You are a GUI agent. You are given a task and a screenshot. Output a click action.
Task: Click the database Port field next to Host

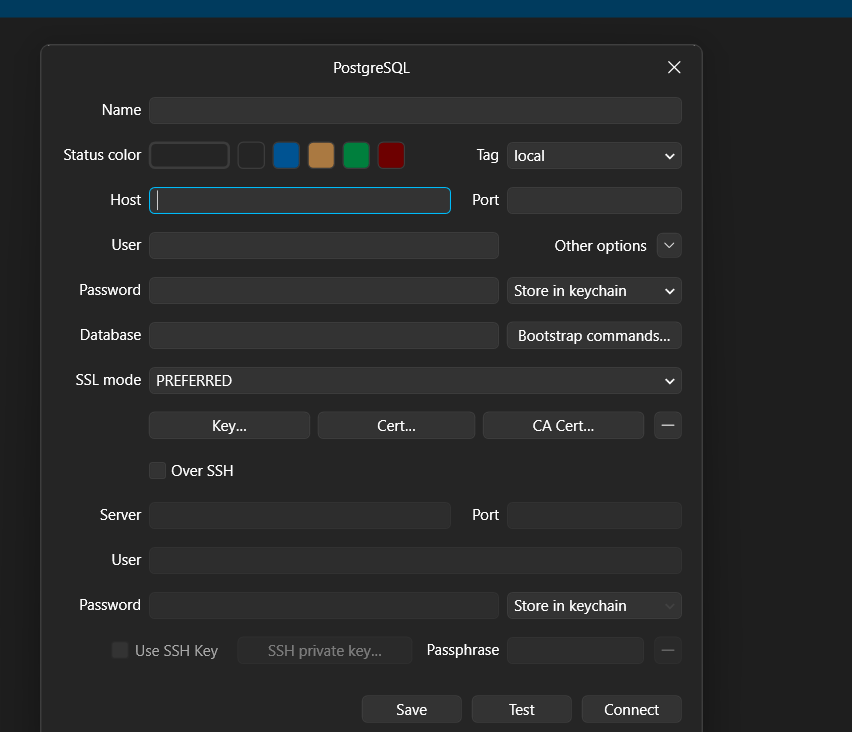point(594,201)
